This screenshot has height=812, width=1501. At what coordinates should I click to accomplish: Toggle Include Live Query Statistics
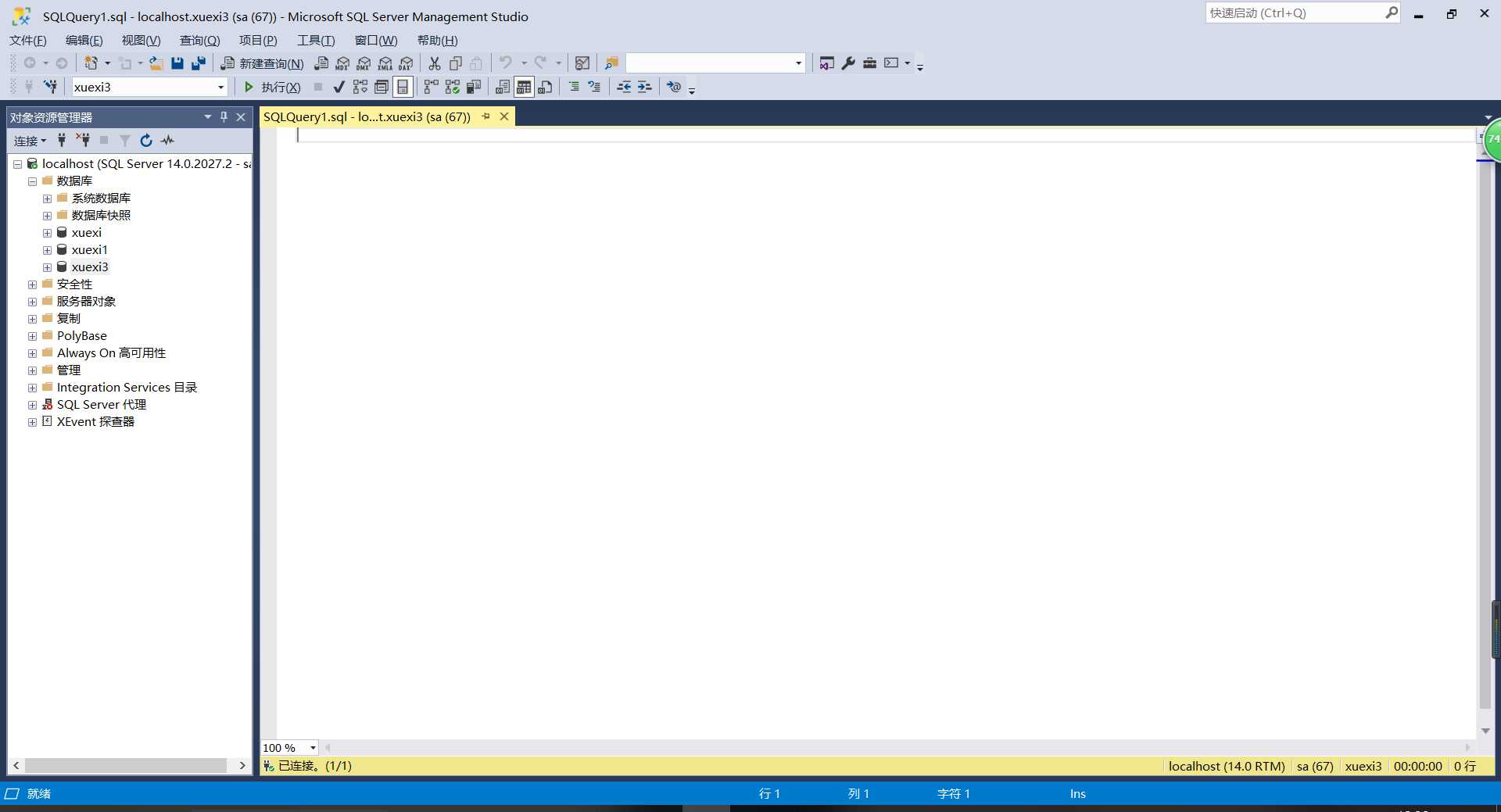click(452, 87)
